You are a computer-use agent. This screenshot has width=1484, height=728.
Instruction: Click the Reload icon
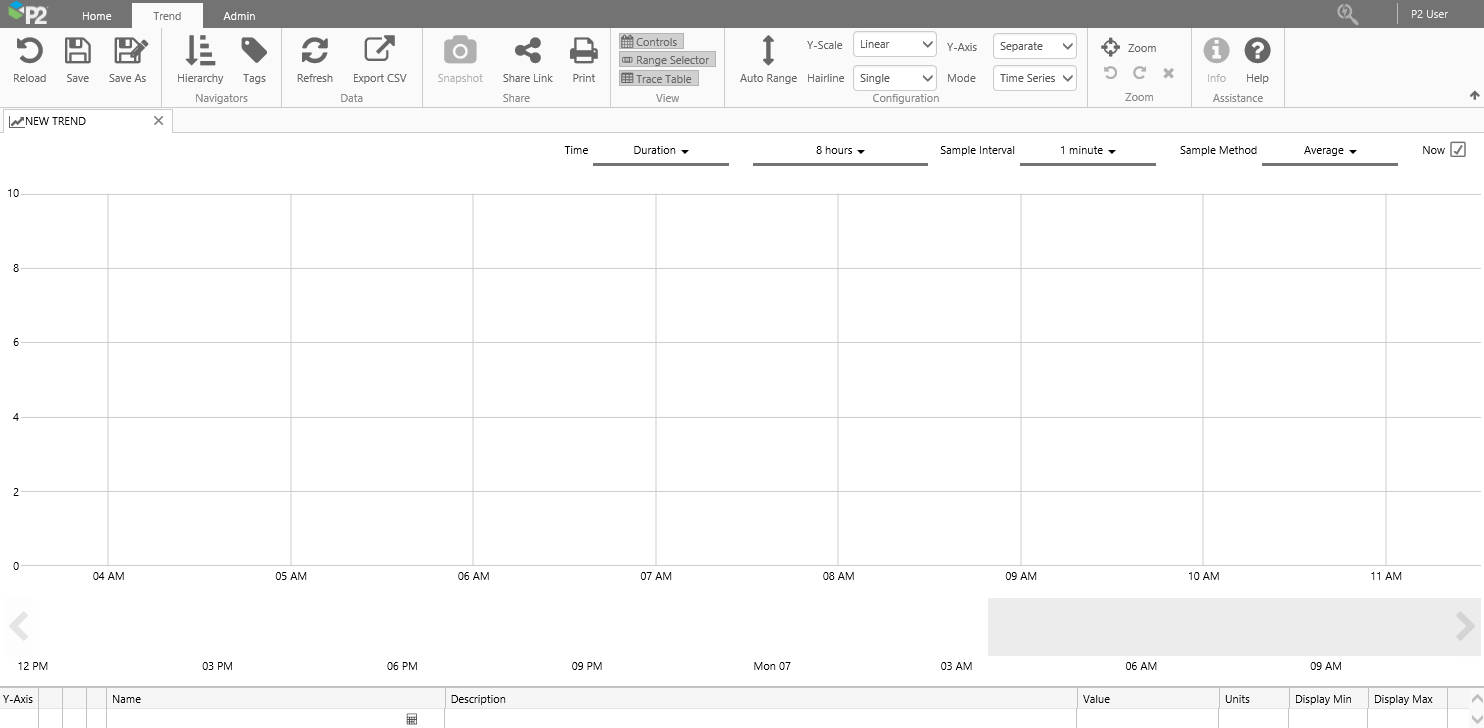pos(29,51)
